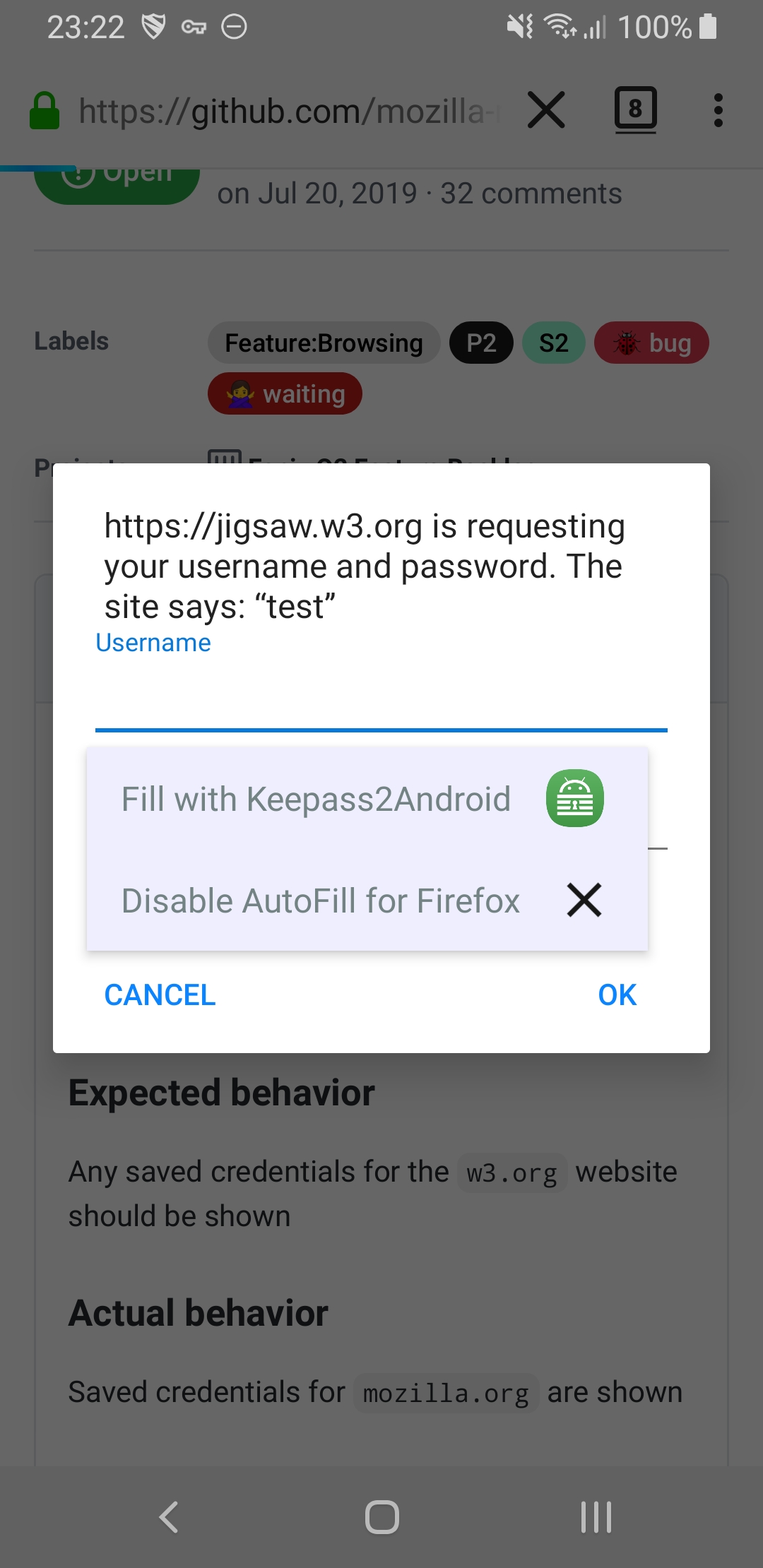Open the tab switcher showing 8 tabs
Viewport: 763px width, 1568px height.
(x=635, y=110)
